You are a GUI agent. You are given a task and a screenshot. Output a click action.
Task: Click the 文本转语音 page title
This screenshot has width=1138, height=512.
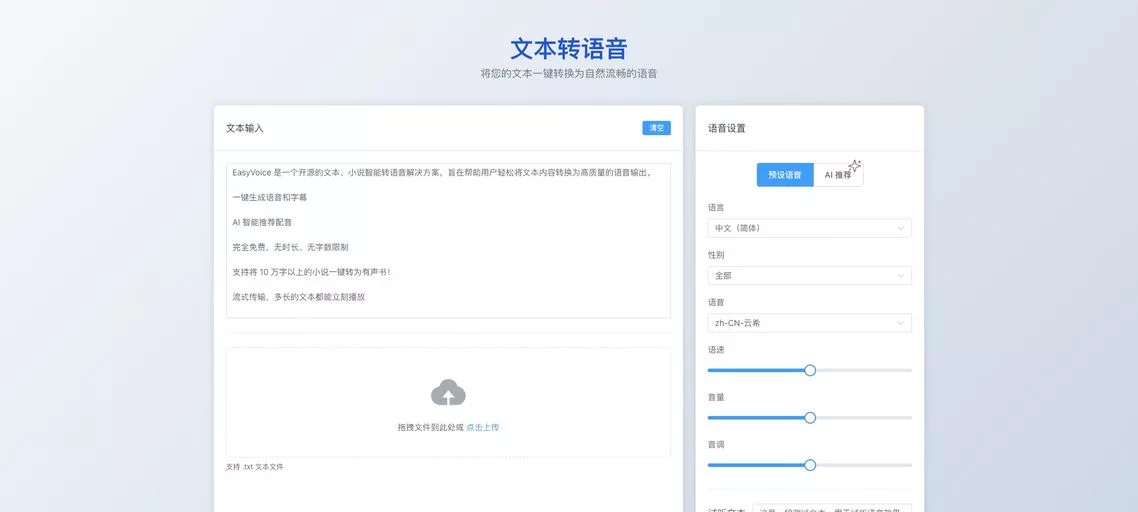click(x=568, y=49)
